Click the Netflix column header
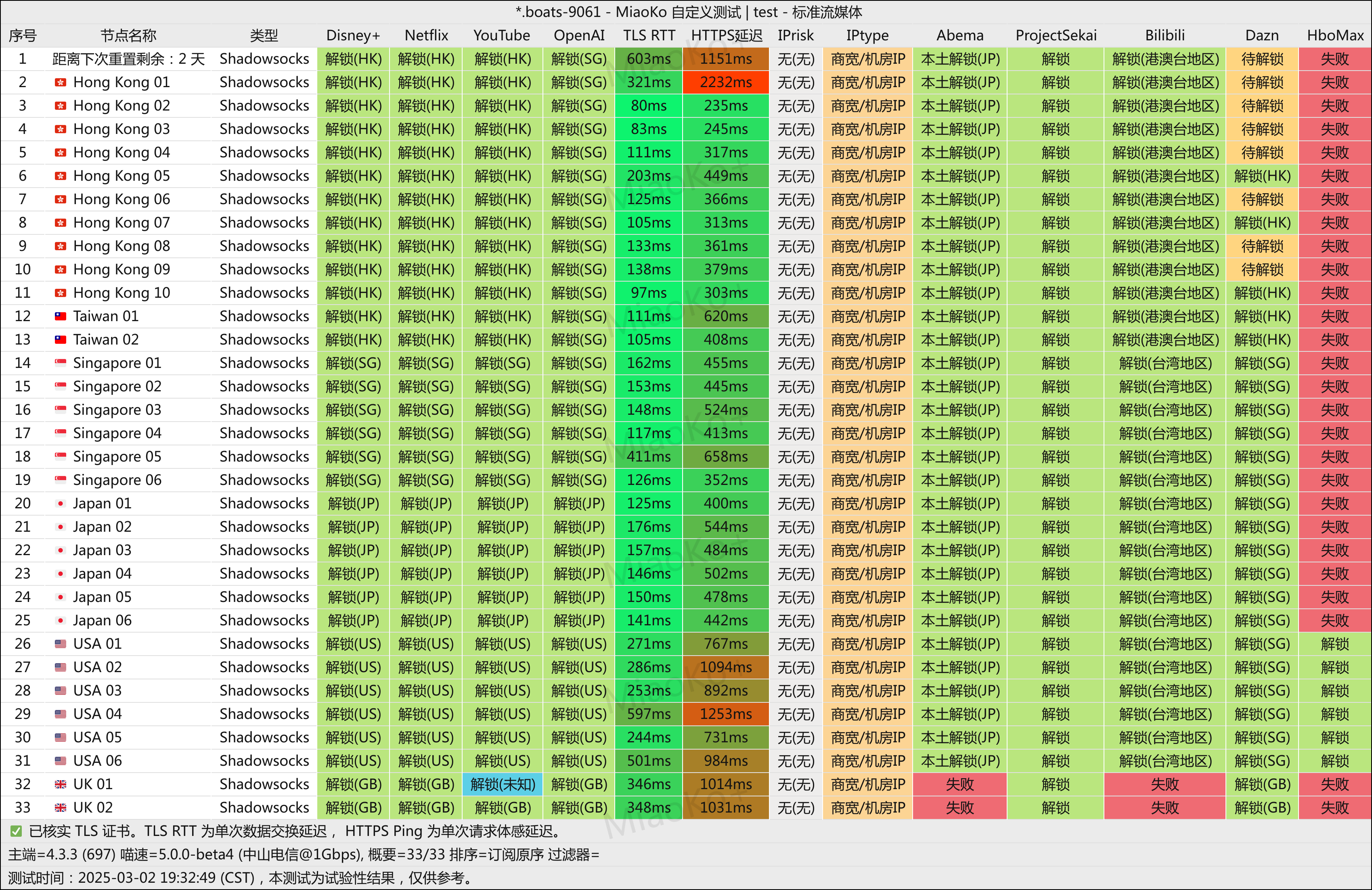 point(426,35)
